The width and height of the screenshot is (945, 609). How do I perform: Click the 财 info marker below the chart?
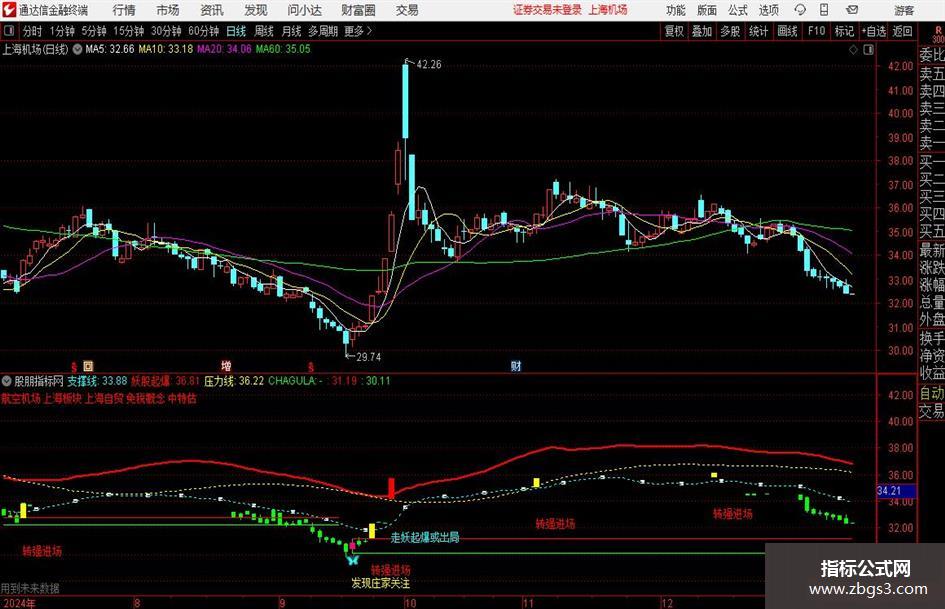tap(516, 366)
